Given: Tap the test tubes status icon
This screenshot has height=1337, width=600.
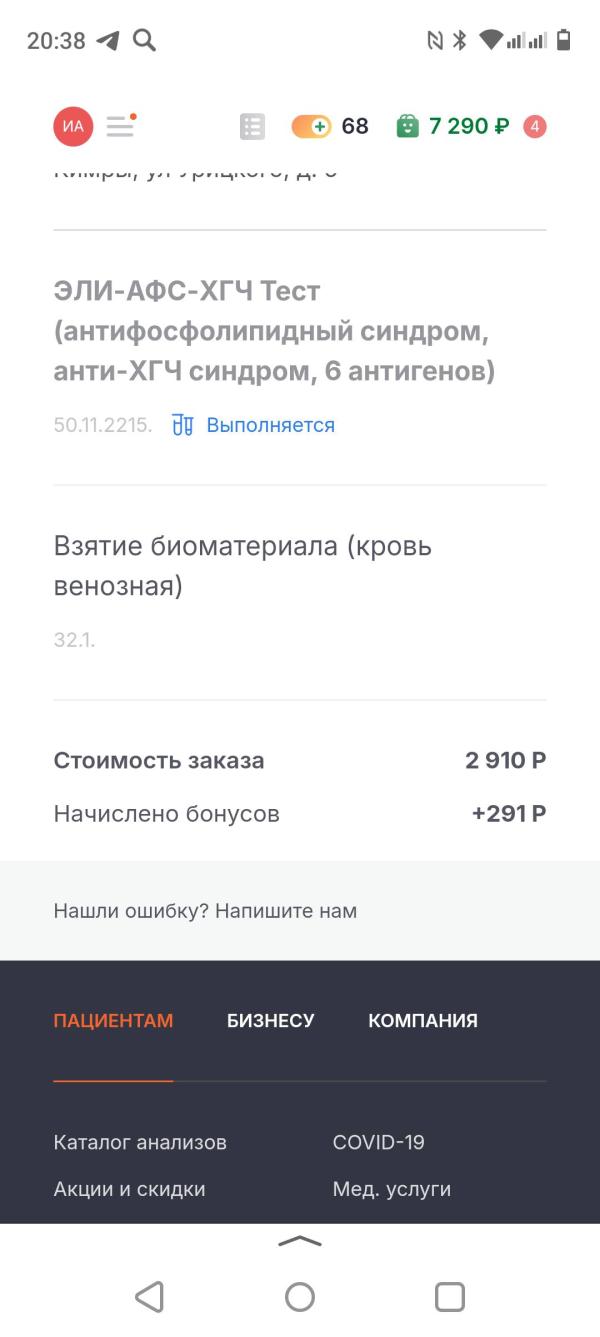Looking at the screenshot, I should tap(182, 425).
